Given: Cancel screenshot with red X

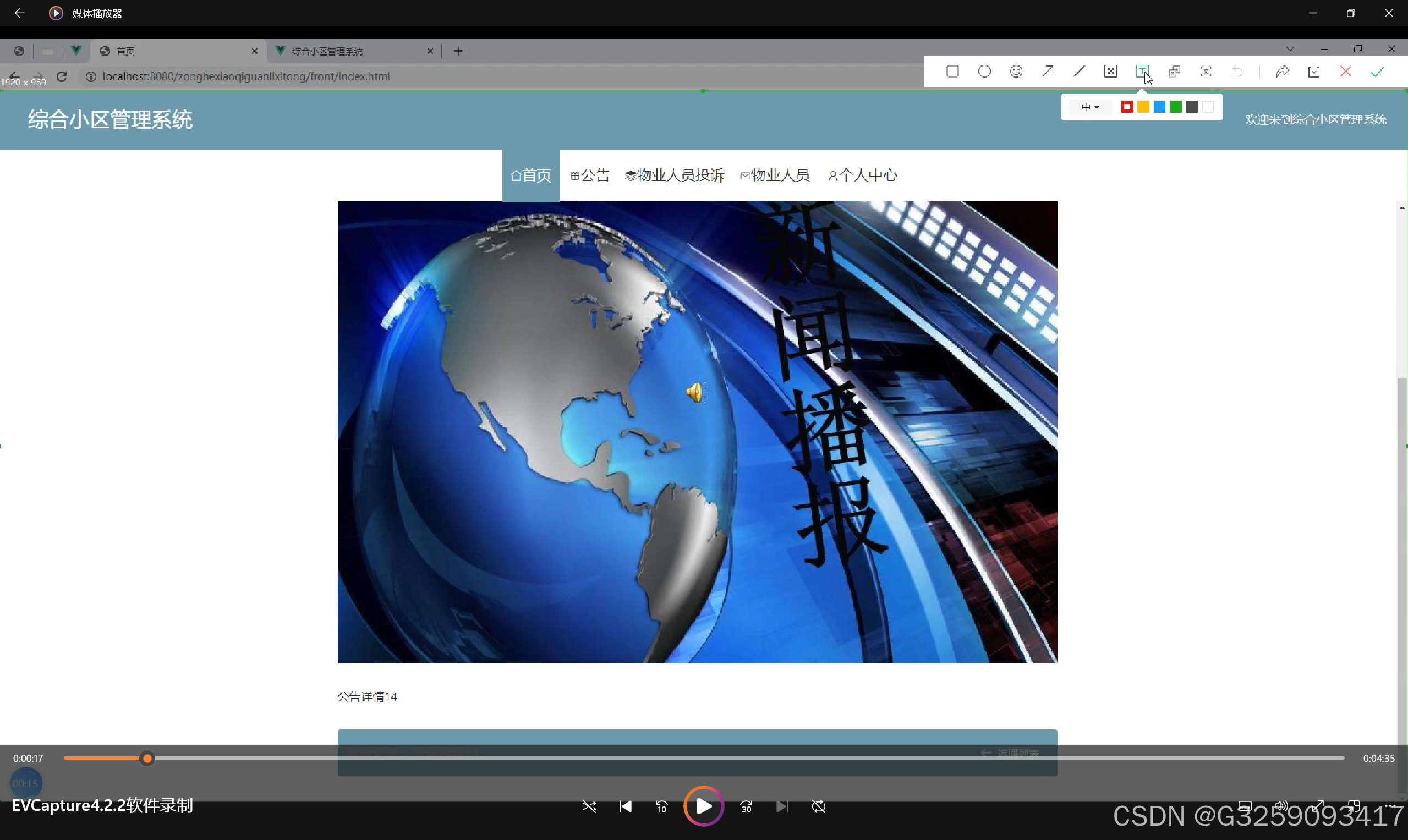Looking at the screenshot, I should point(1345,72).
